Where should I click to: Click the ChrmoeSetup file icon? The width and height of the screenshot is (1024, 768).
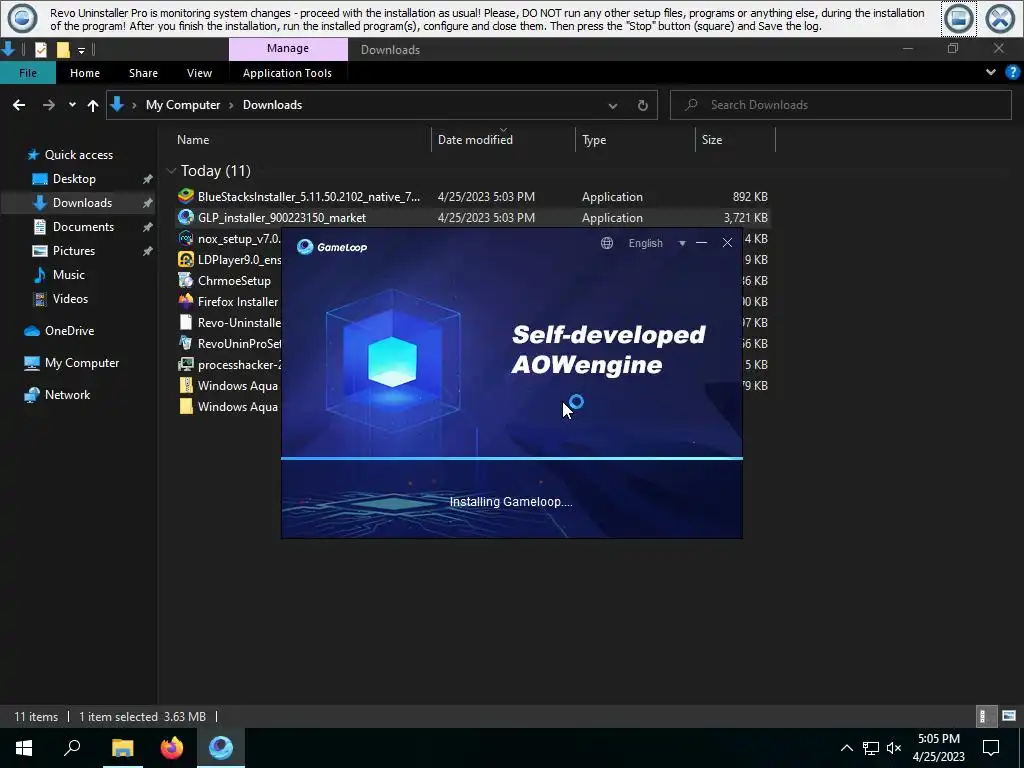[x=185, y=280]
